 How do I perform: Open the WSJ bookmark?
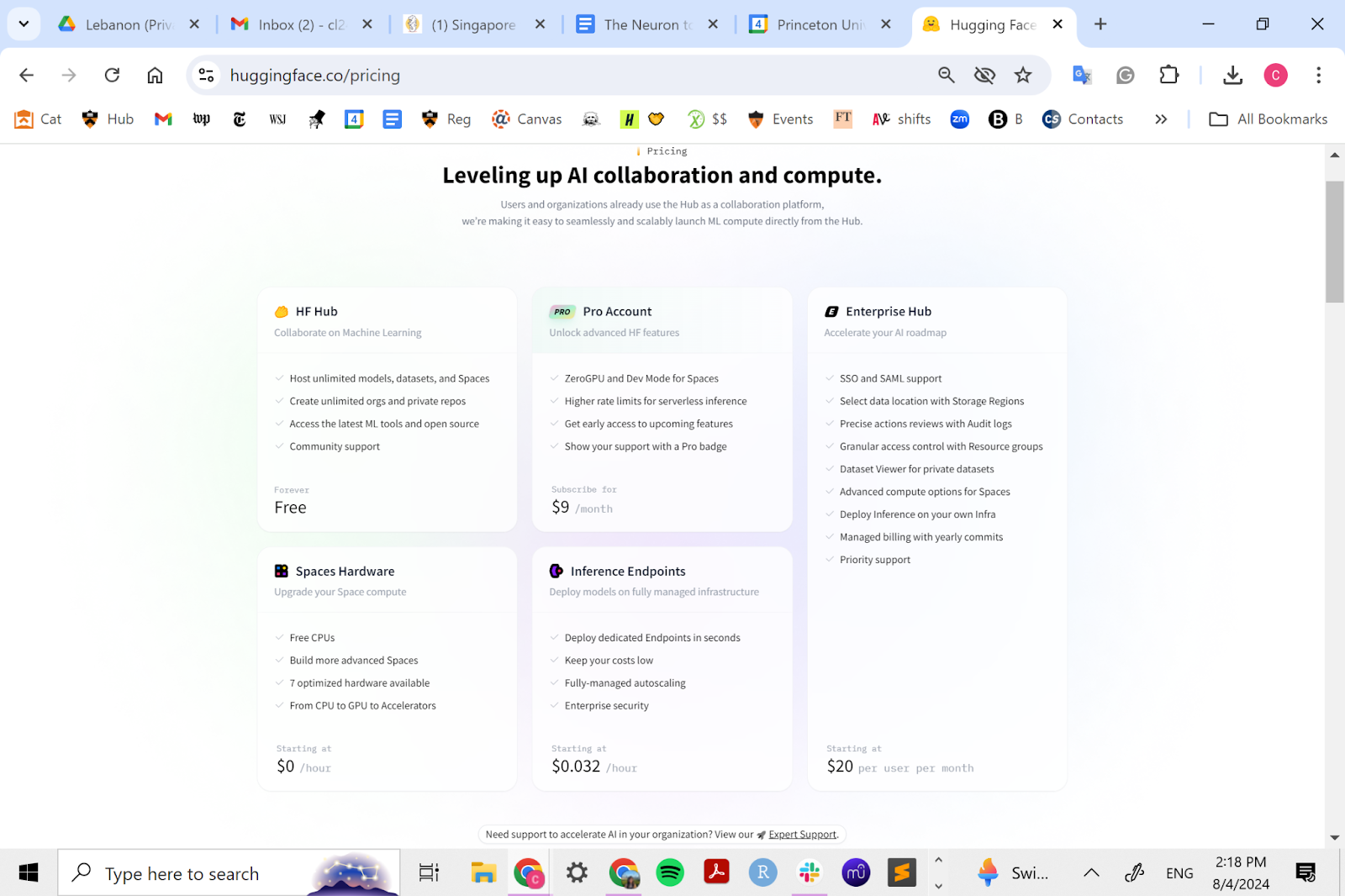coord(277,119)
